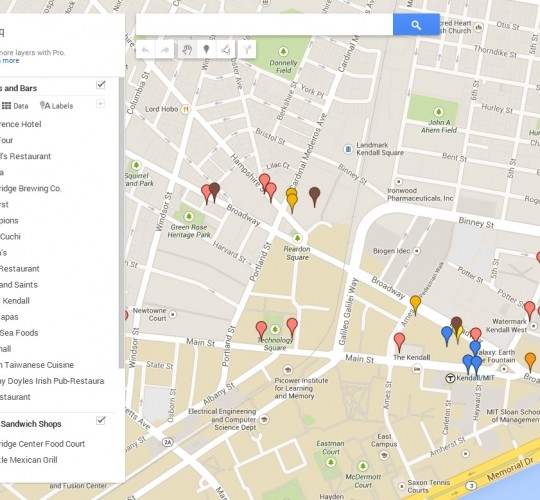The width and height of the screenshot is (540, 500).
Task: Click the Reardon Square park icon
Action: coord(297,238)
